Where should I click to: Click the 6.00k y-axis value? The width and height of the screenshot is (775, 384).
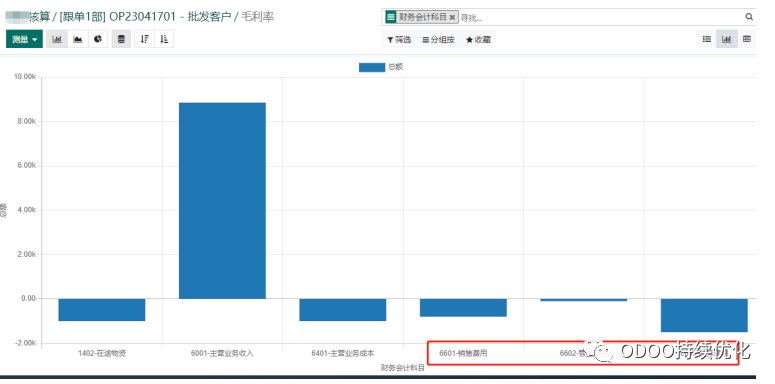pos(26,166)
